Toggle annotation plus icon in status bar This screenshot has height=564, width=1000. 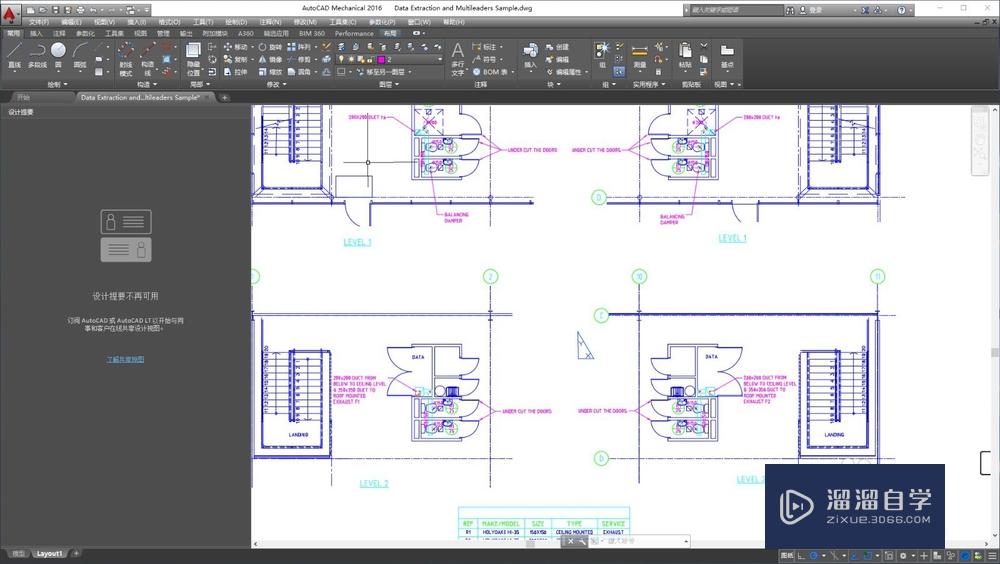tap(923, 556)
